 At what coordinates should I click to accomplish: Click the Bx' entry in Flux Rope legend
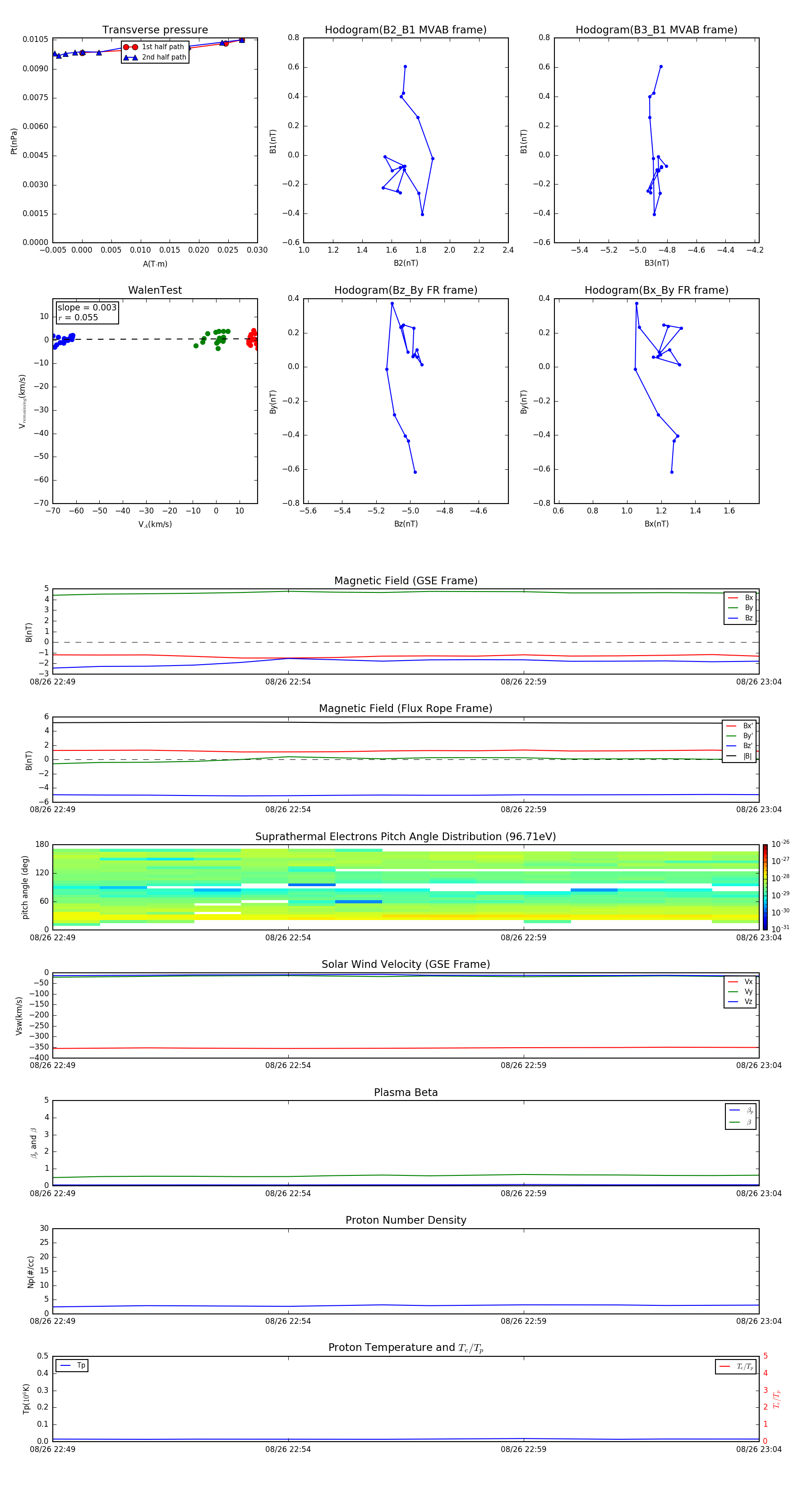739,726
